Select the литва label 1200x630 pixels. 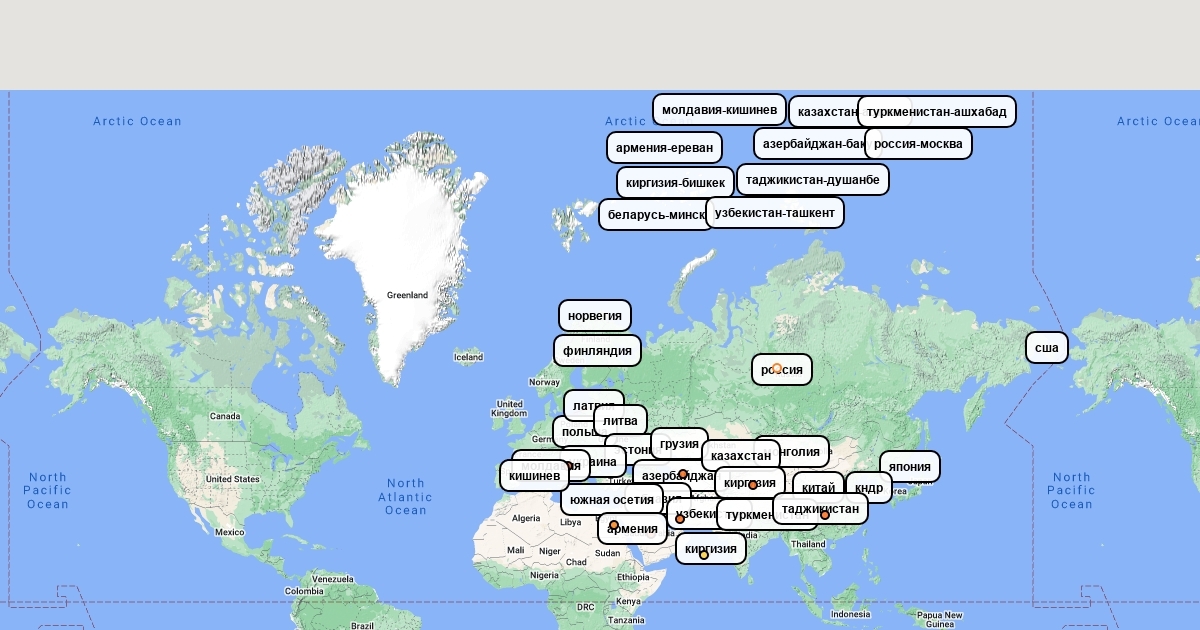coord(620,420)
